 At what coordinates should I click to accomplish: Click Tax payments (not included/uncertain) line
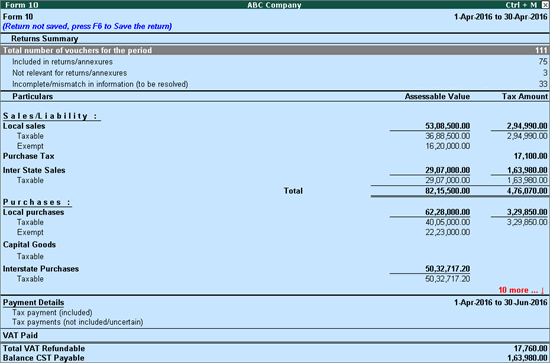(78, 322)
